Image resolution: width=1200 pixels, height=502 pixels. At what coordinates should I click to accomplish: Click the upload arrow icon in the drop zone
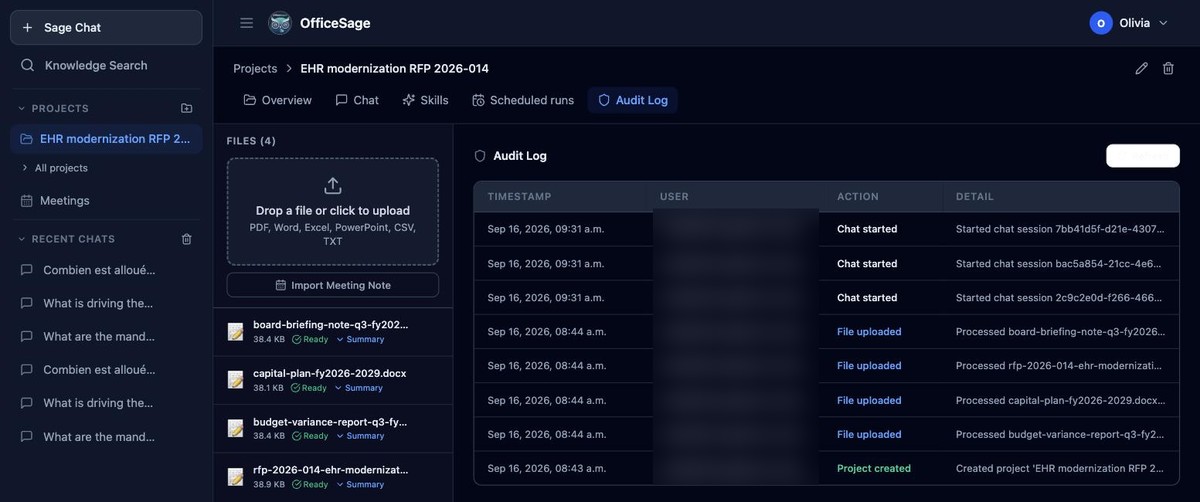click(x=333, y=186)
